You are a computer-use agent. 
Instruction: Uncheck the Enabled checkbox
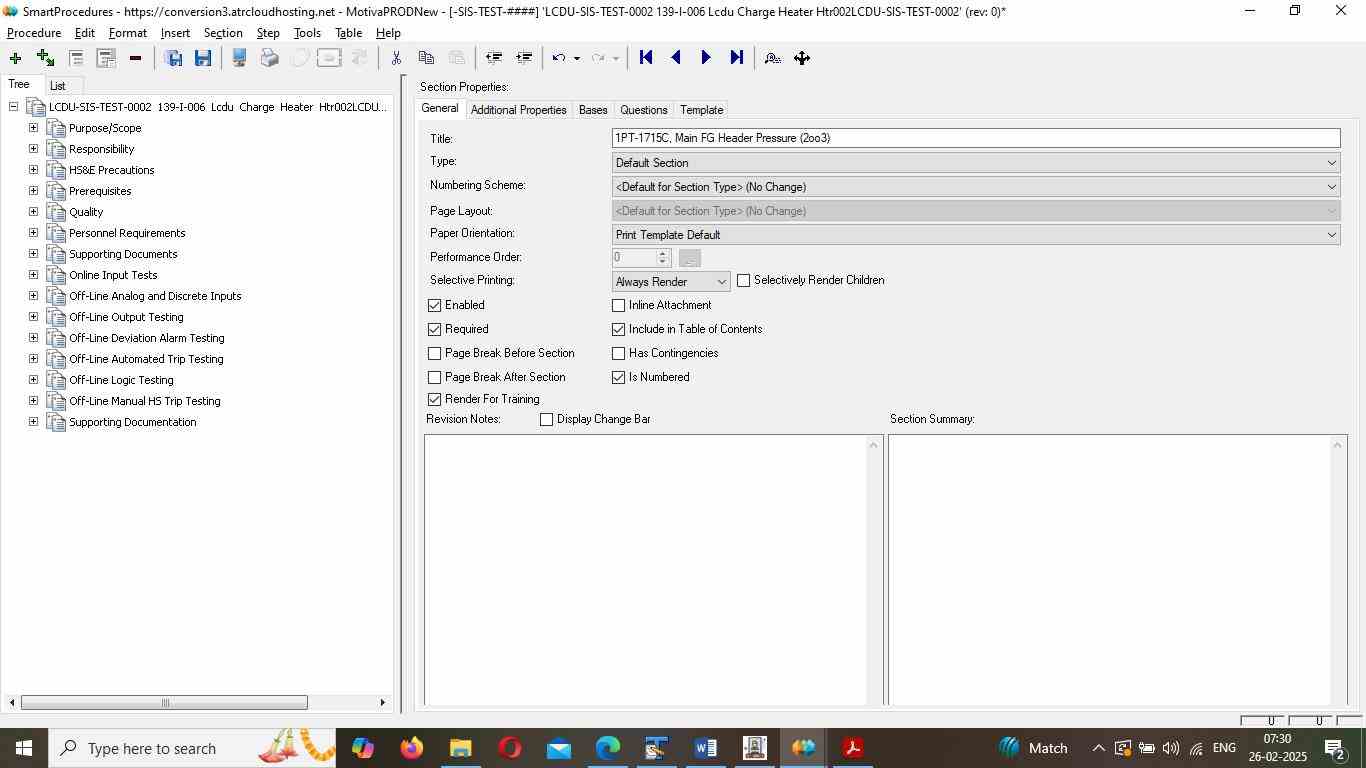434,305
